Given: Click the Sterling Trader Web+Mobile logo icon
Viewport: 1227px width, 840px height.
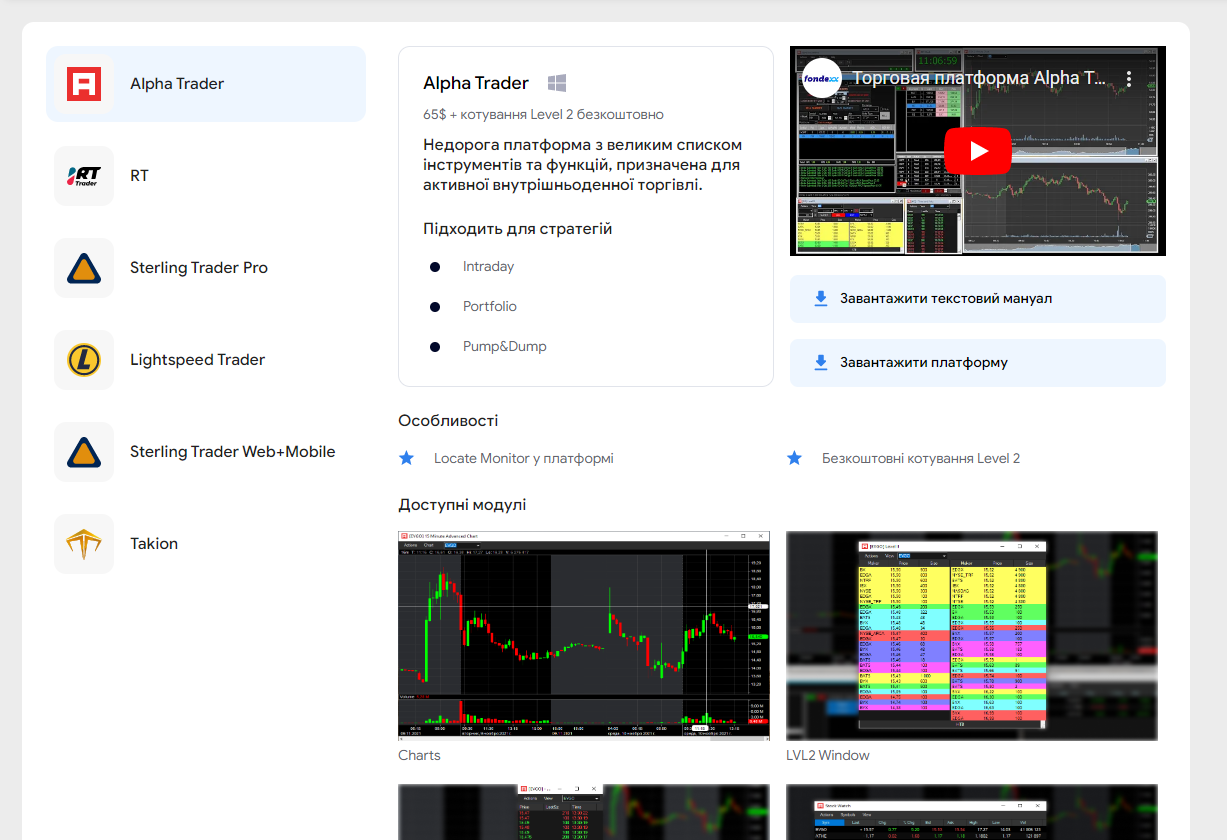Looking at the screenshot, I should 84,452.
